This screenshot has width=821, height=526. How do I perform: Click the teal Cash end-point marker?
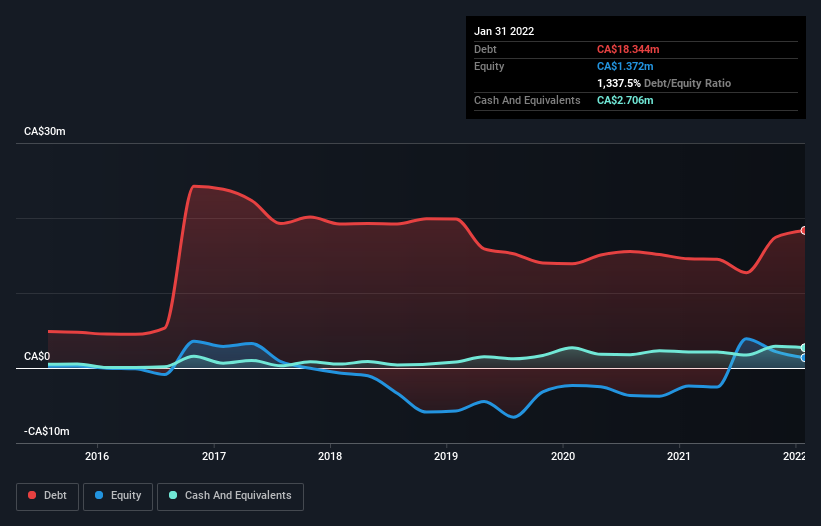click(804, 348)
